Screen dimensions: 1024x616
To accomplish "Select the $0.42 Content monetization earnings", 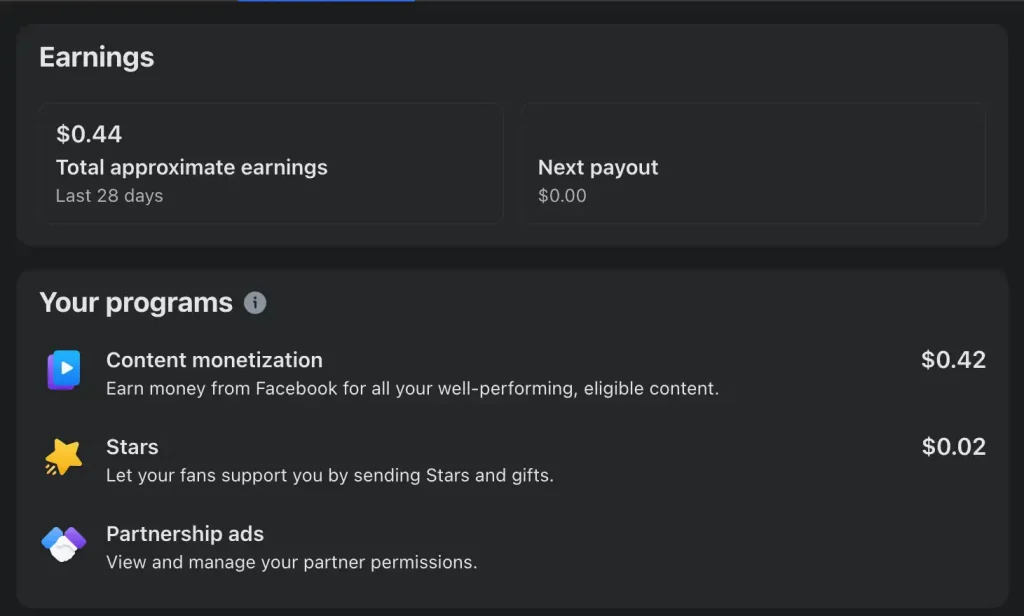I will point(953,360).
